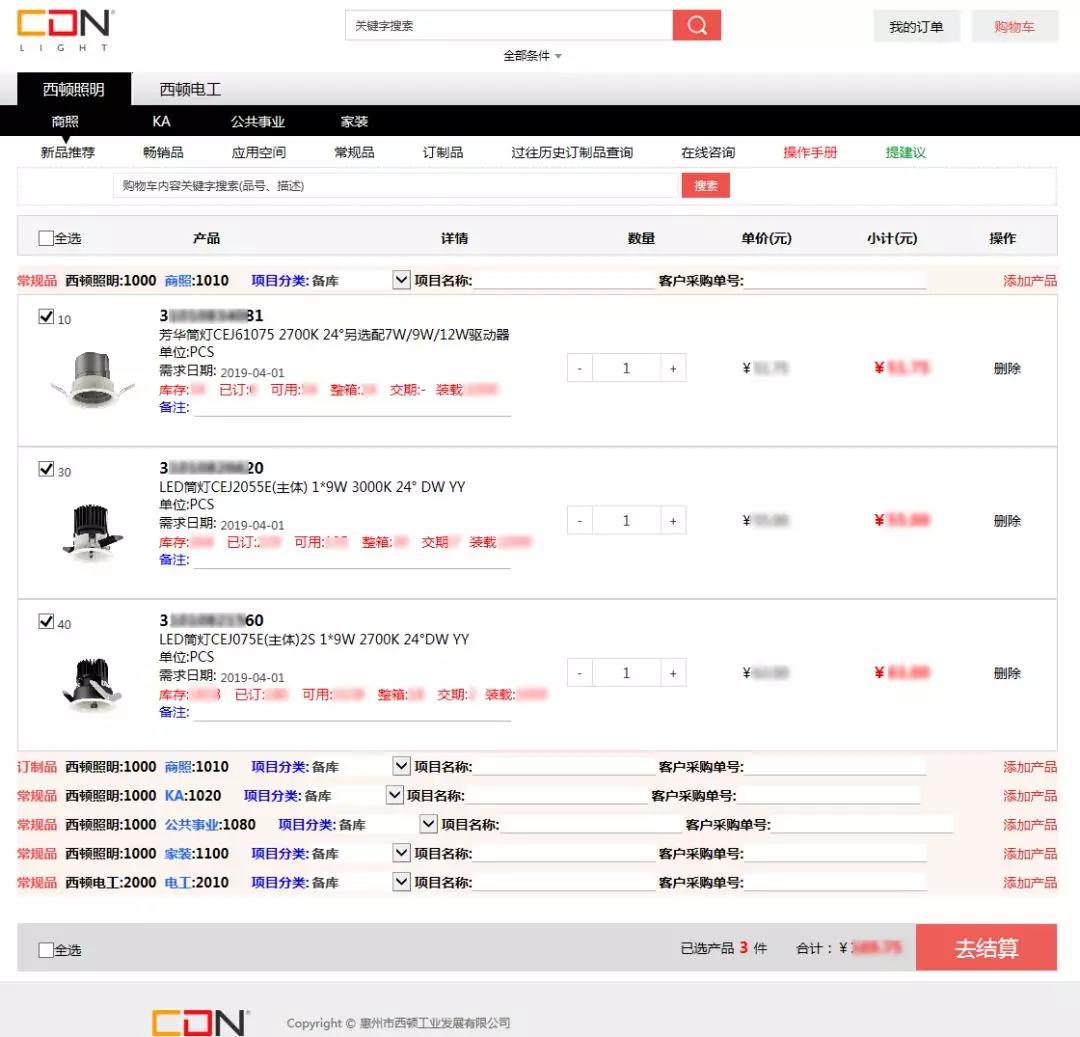Open 过往历史订制品查询 menu item

[x=572, y=152]
